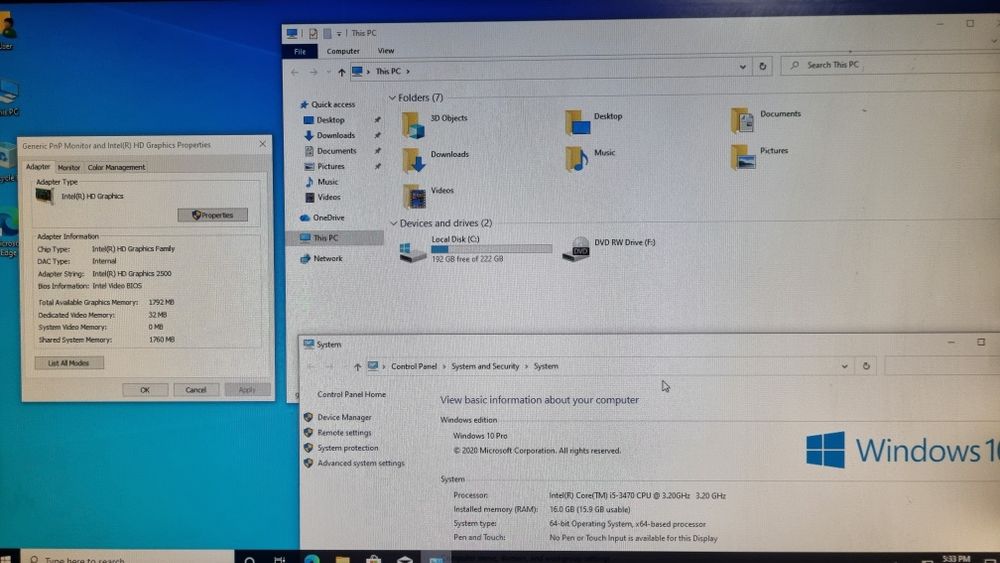Viewport: 1000px width, 563px height.
Task: Go to Control Panel Home
Action: tap(351, 394)
